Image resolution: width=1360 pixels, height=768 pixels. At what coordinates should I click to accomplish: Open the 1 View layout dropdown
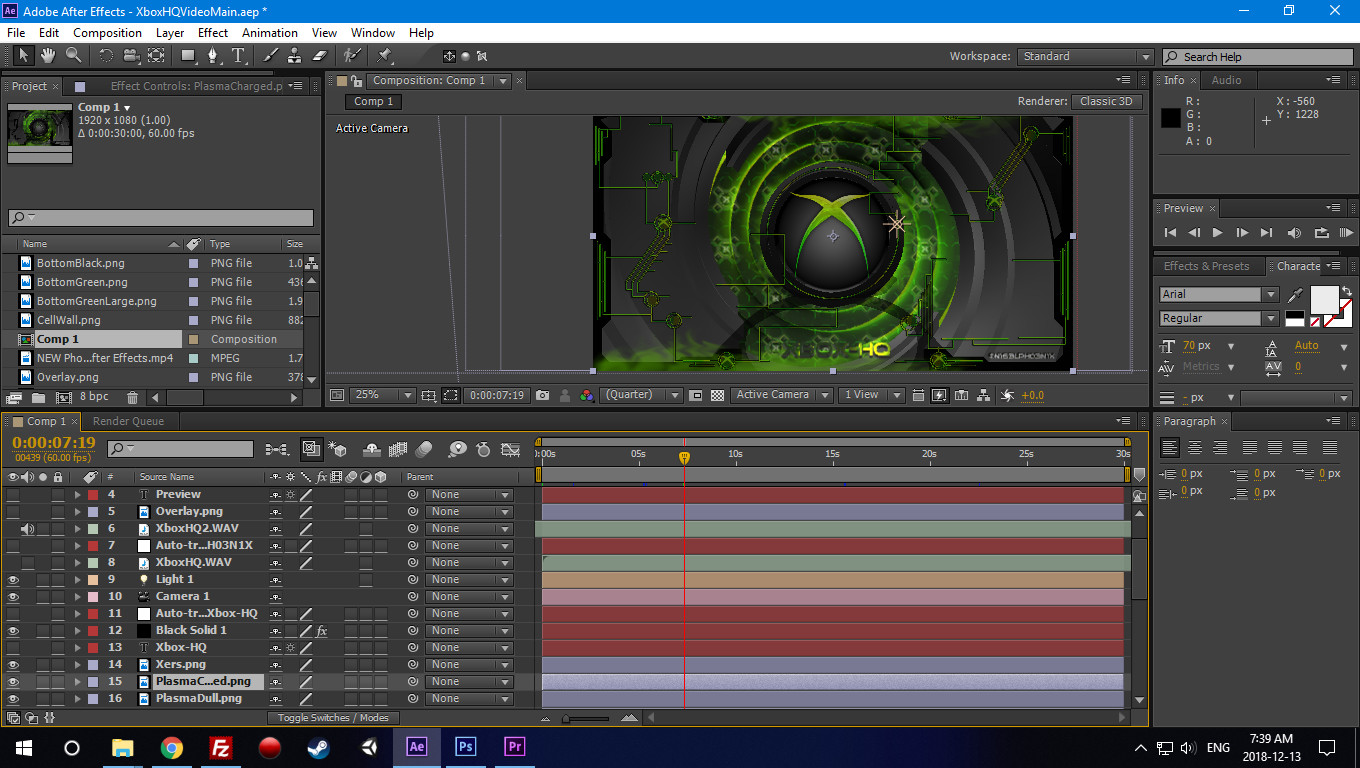(x=871, y=395)
